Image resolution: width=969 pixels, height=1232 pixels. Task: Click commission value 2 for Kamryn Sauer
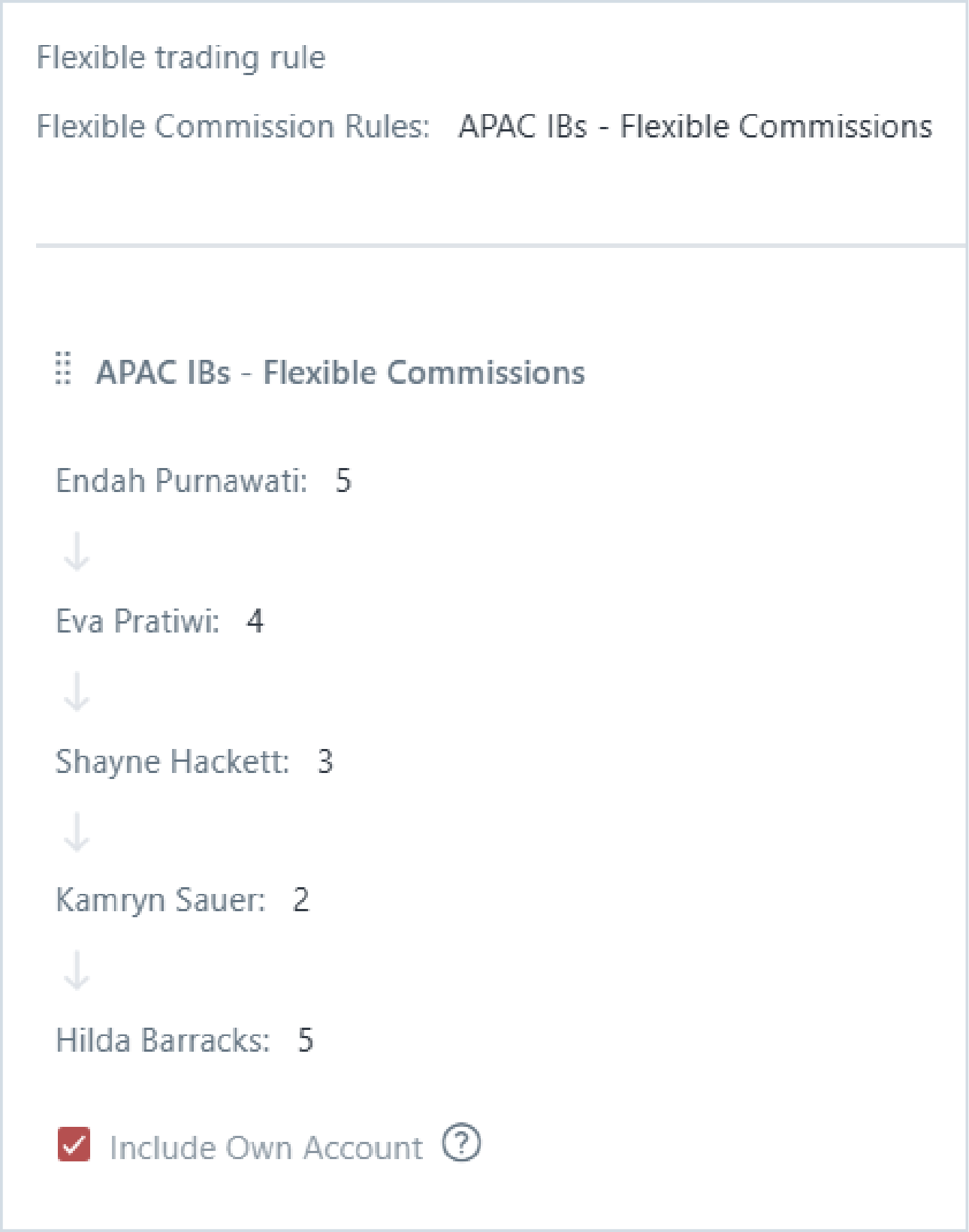coord(300,900)
